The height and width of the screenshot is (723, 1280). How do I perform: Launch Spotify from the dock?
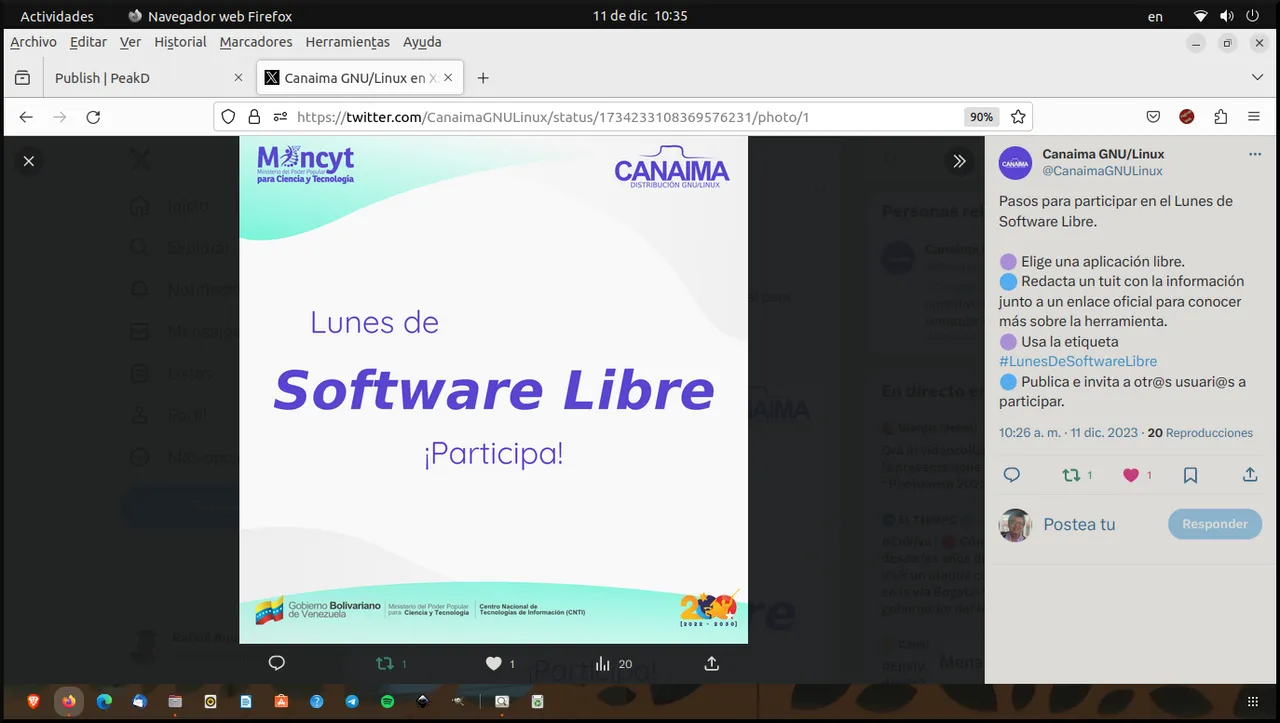387,702
